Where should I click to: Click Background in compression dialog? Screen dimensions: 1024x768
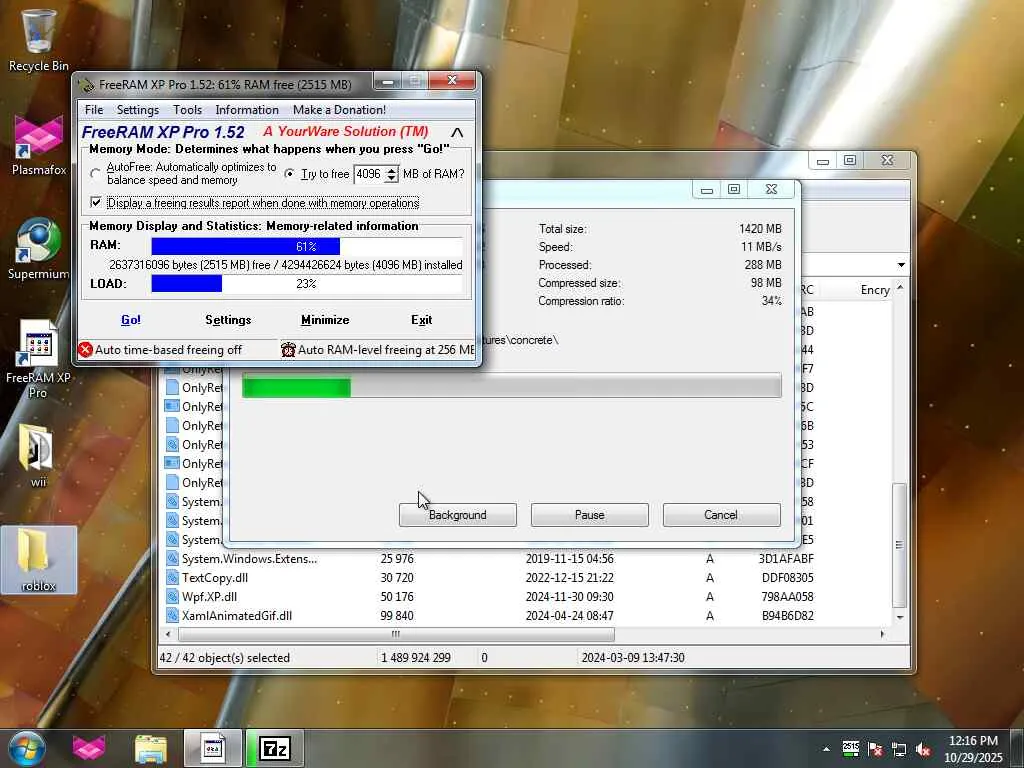(458, 515)
